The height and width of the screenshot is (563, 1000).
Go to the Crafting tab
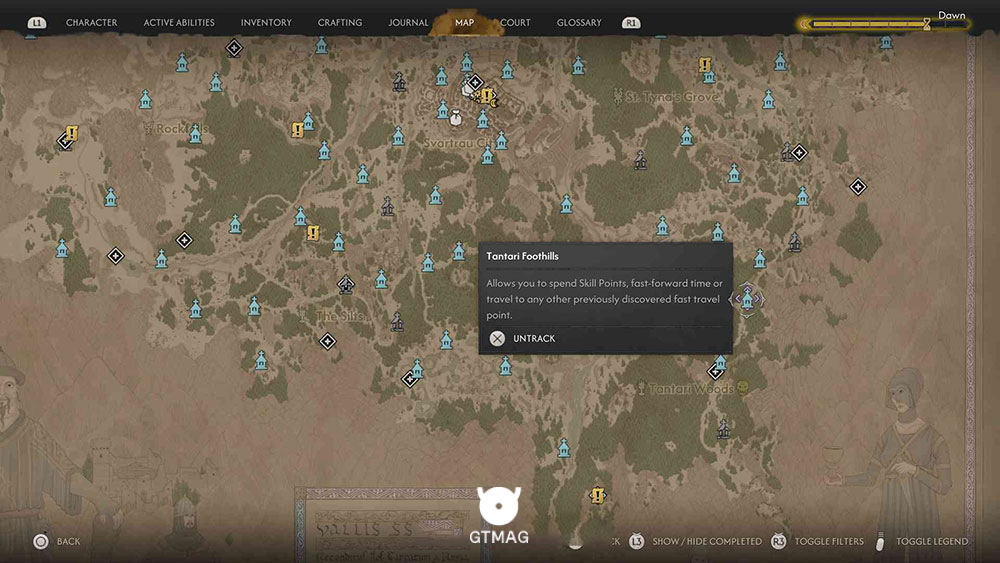point(339,22)
